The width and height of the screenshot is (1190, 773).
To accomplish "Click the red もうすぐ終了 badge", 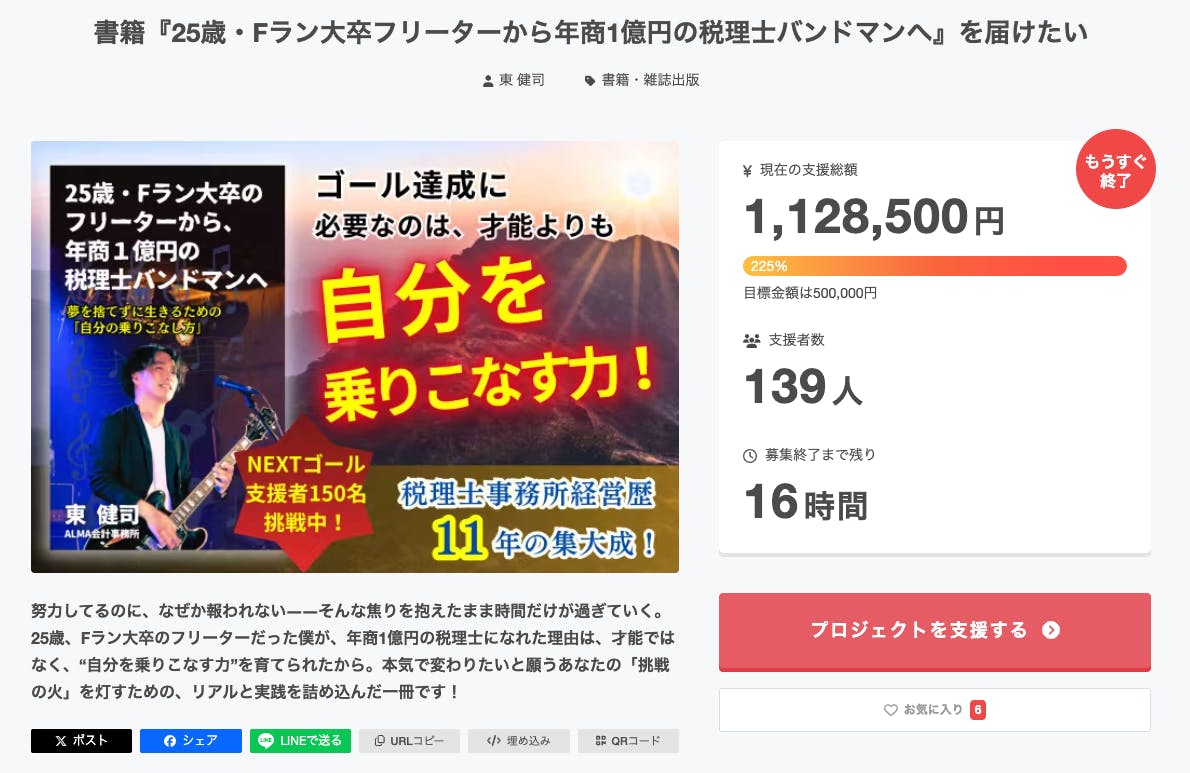I will tap(1115, 169).
